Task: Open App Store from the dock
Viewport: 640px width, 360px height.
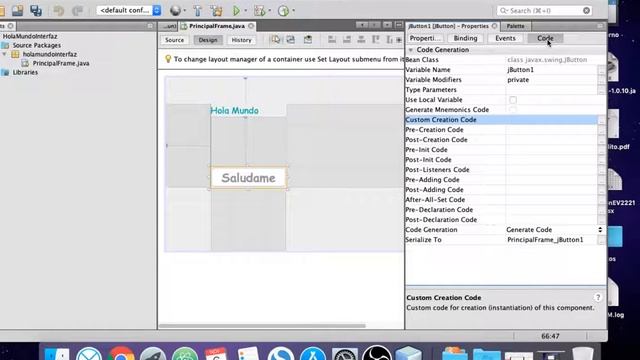Action: click(x=313, y=354)
